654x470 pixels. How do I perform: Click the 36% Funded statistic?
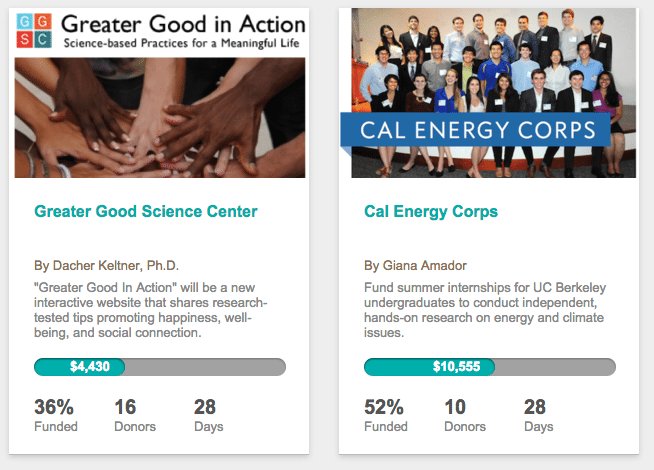click(55, 415)
